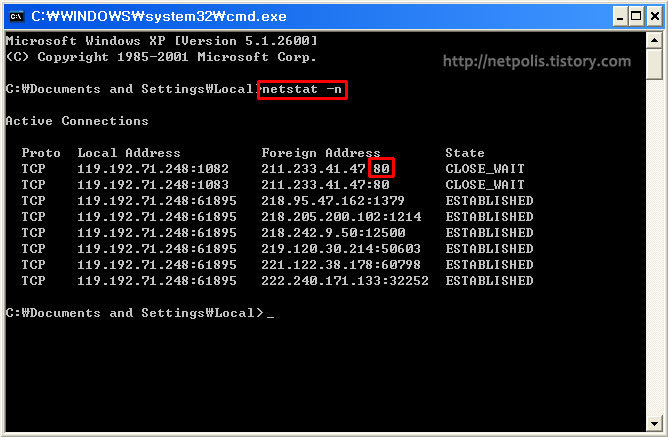Close the cmd.exe window
The height and width of the screenshot is (437, 668).
pyautogui.click(x=654, y=17)
